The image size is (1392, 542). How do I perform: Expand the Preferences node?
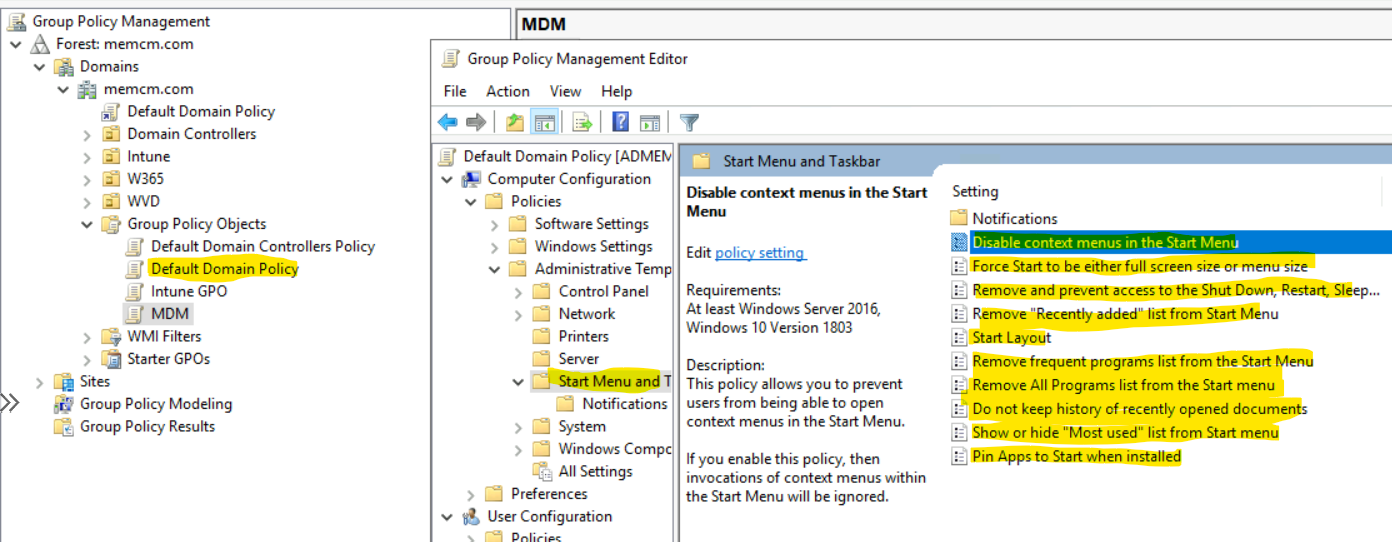click(471, 494)
